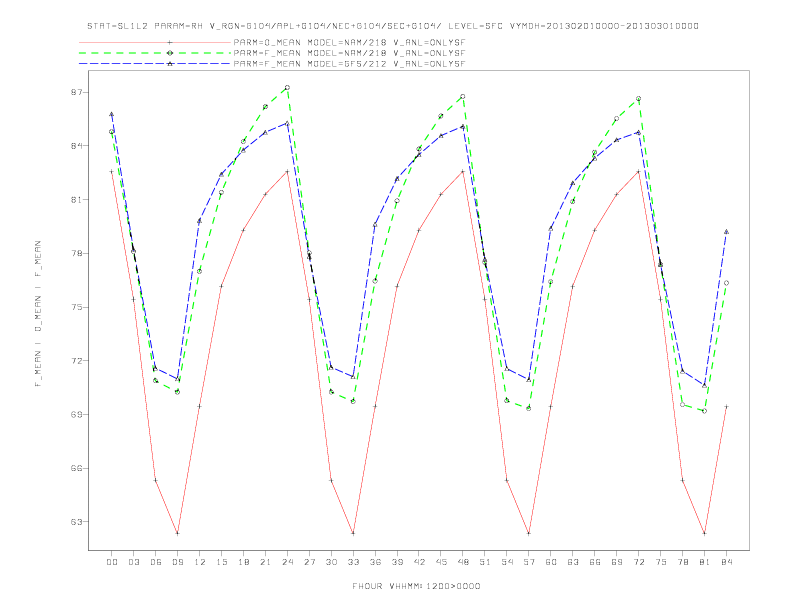
Task: Click the green dashed line sample in legend
Action: click(x=155, y=53)
